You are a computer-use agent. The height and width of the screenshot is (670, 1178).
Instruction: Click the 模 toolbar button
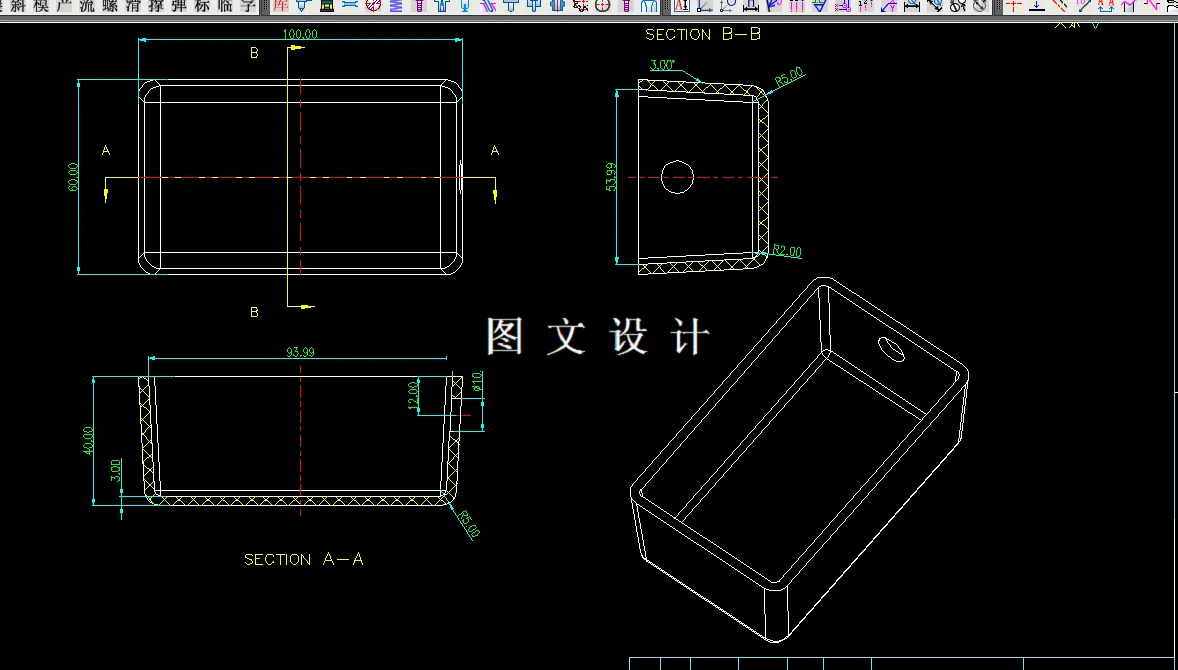point(41,5)
